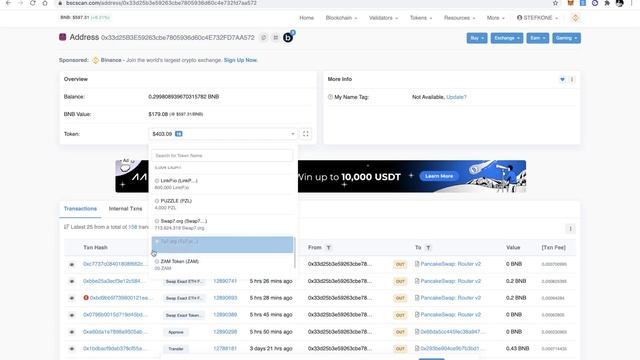Bookmark this page with star icon
This screenshot has height=360, width=640.
click(556, 3)
